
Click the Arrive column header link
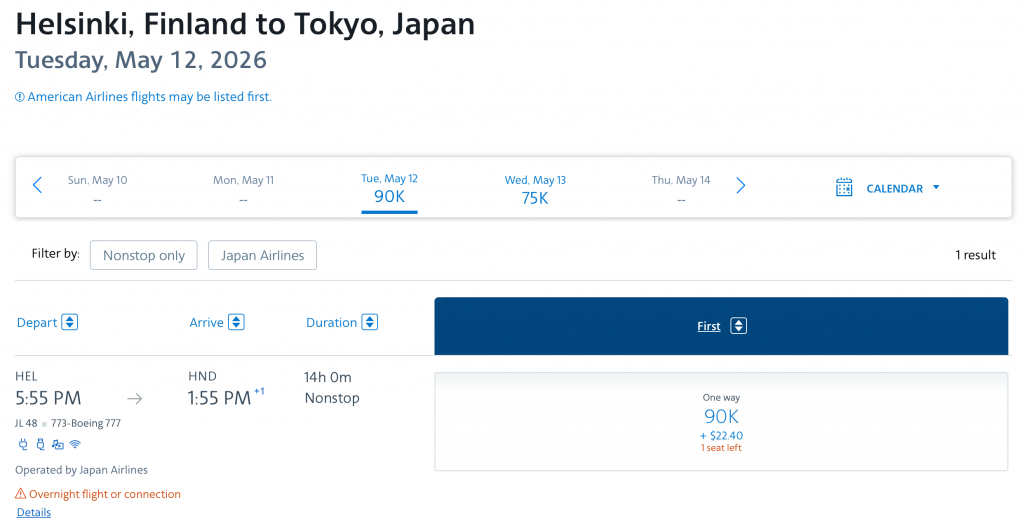pos(206,323)
